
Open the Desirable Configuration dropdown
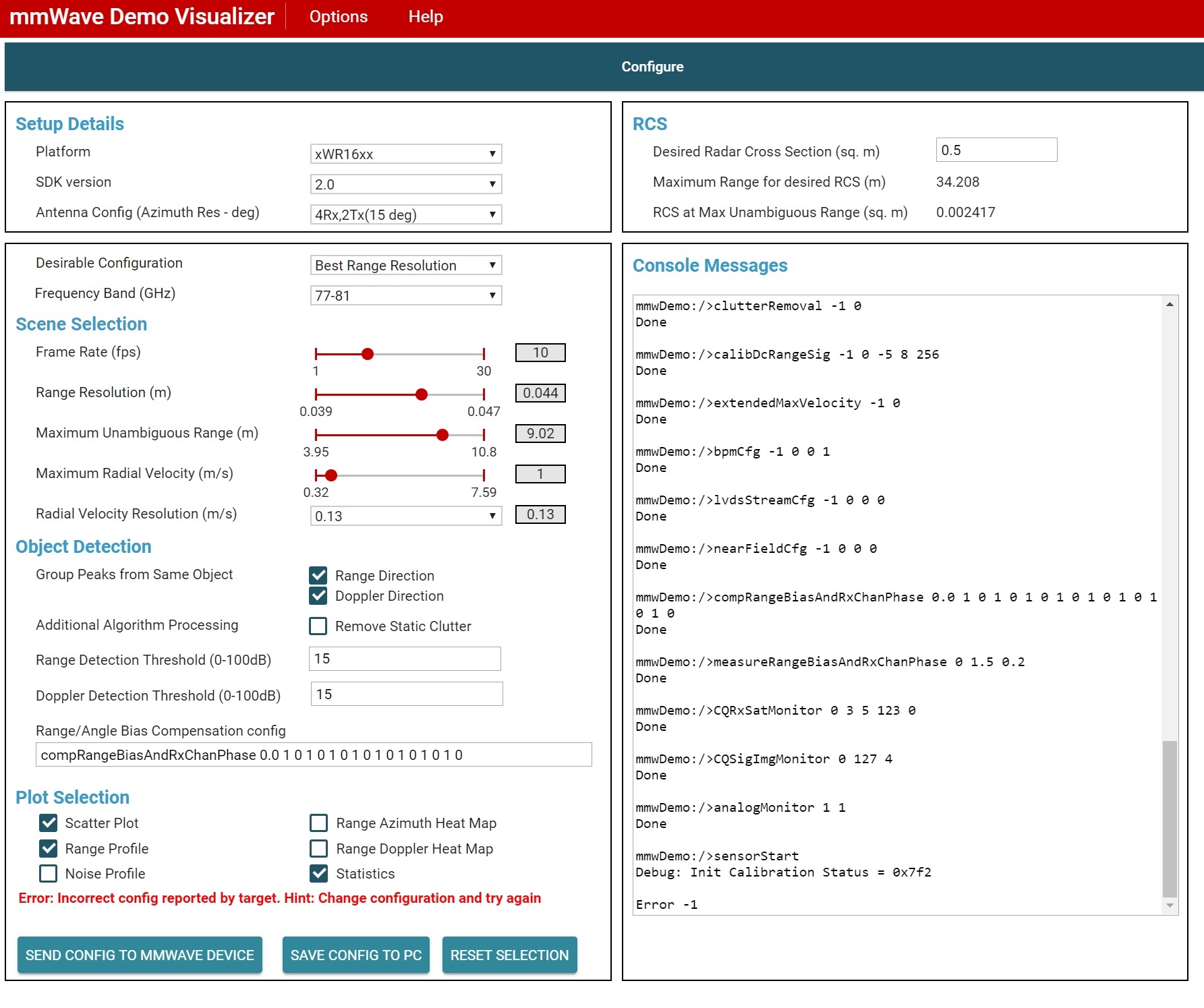(x=406, y=265)
